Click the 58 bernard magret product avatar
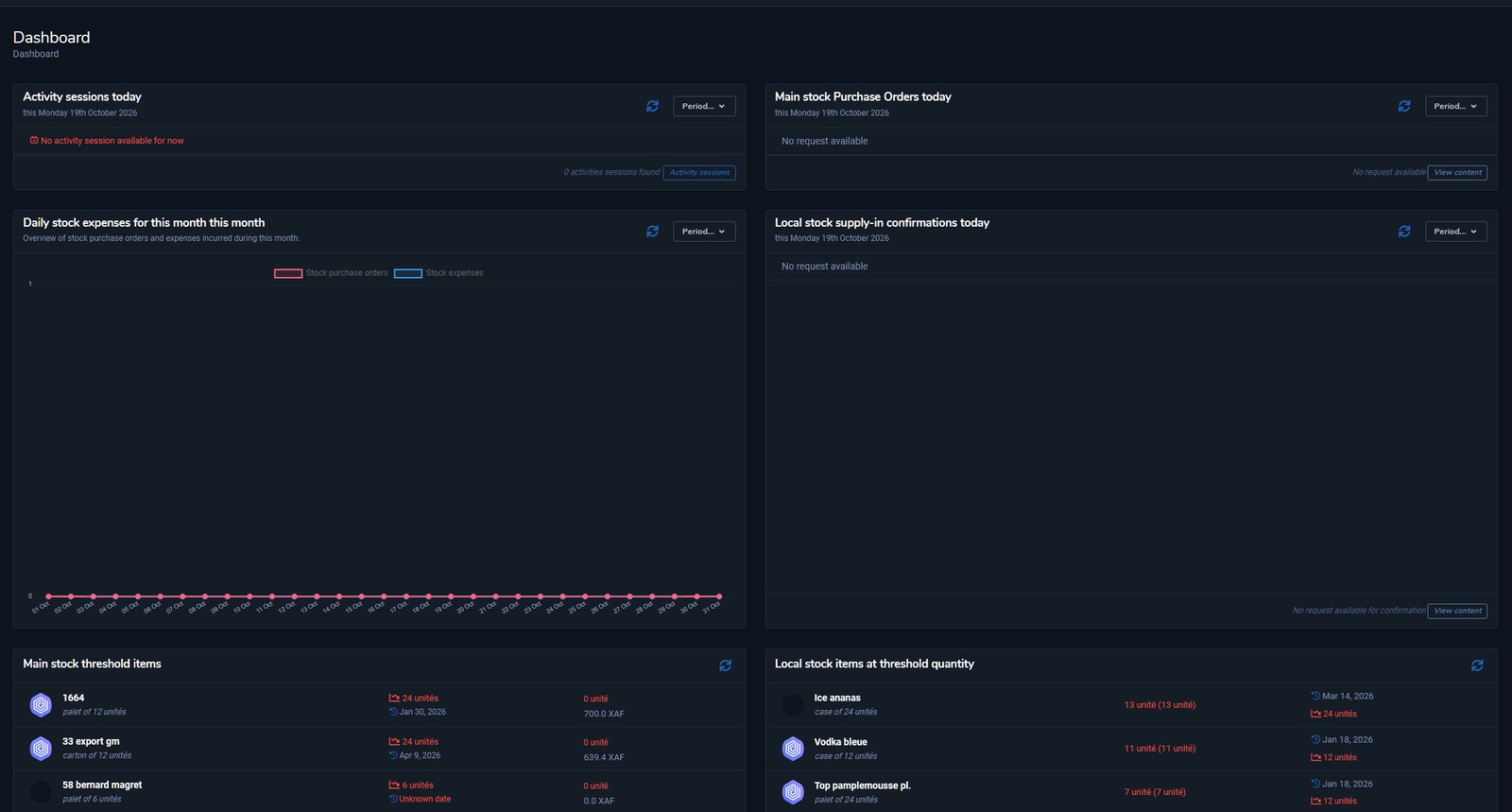Image resolution: width=1512 pixels, height=812 pixels. pyautogui.click(x=41, y=792)
